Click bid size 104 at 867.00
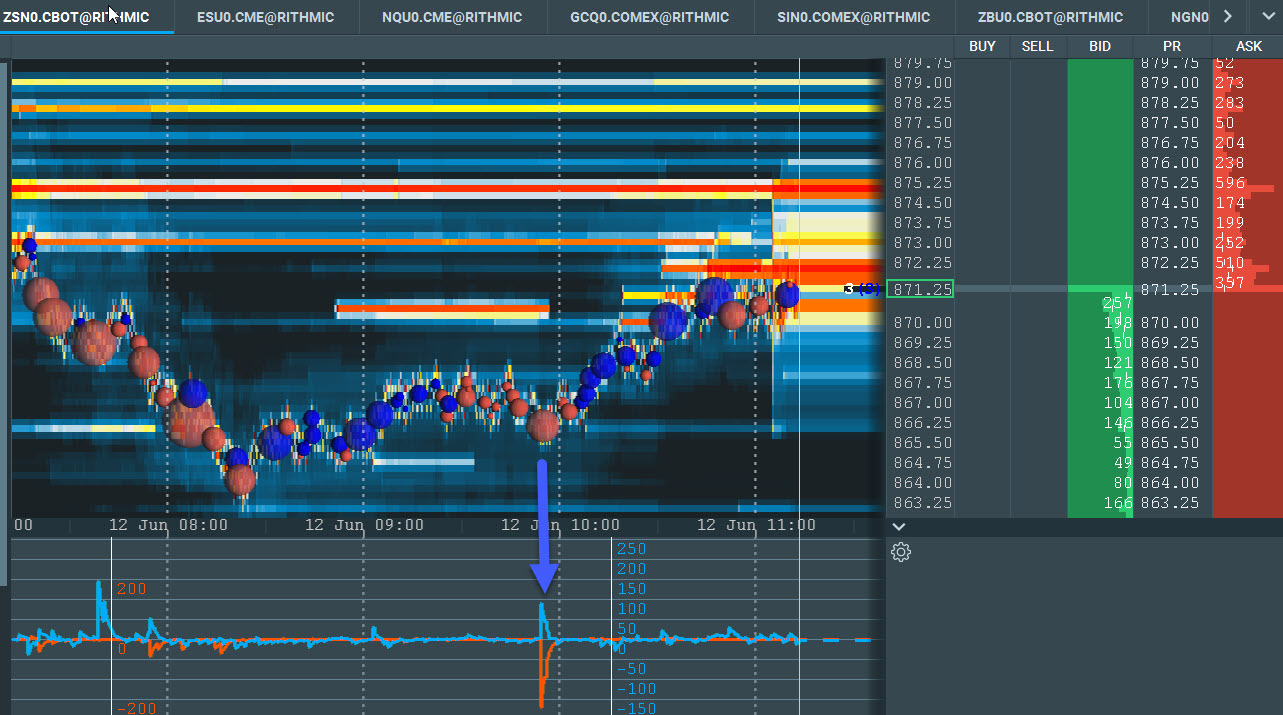 (1116, 403)
